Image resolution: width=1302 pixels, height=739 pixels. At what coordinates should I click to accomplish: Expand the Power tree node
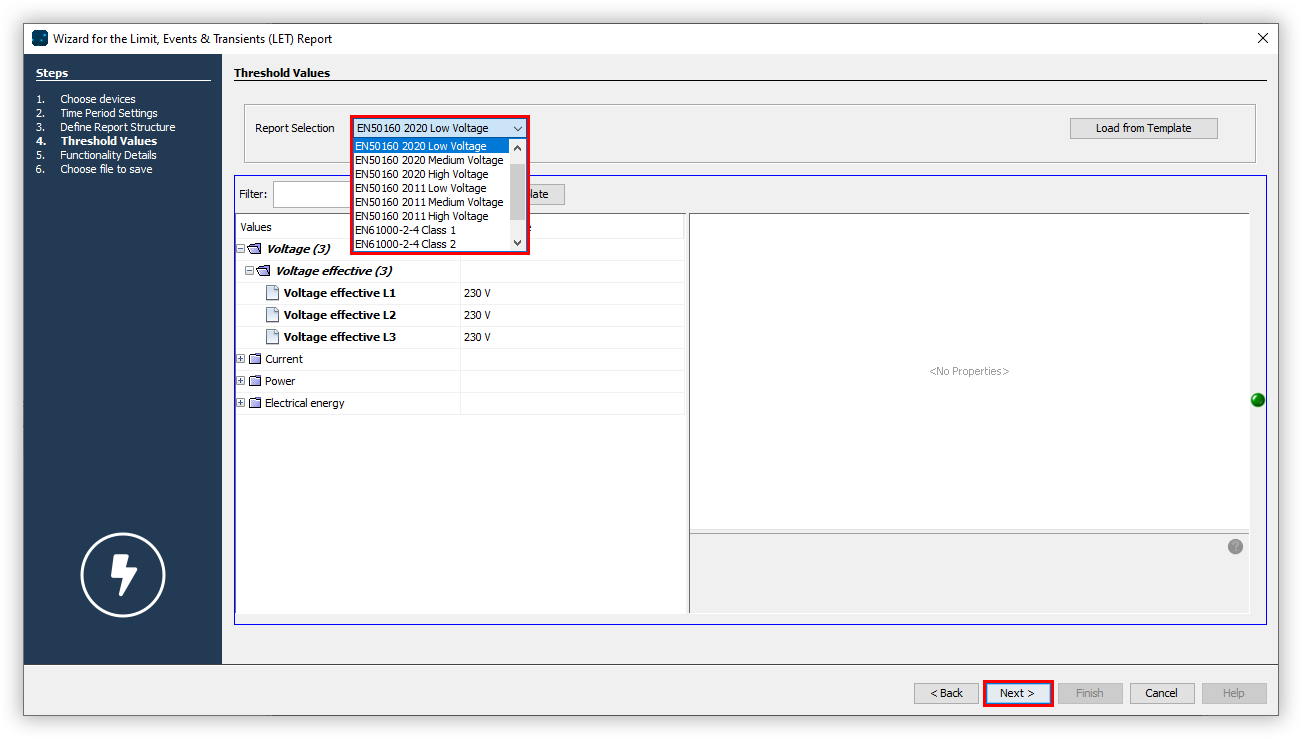pyautogui.click(x=241, y=381)
